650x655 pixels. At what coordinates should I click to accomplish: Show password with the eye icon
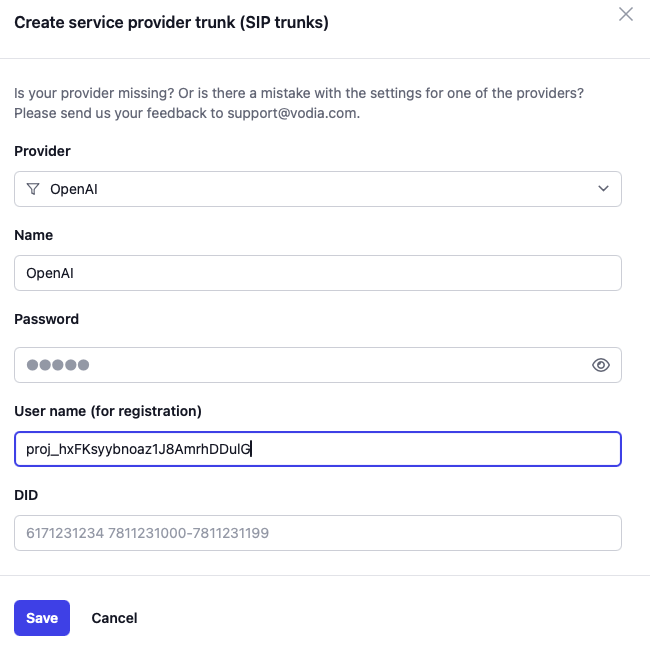coord(600,365)
